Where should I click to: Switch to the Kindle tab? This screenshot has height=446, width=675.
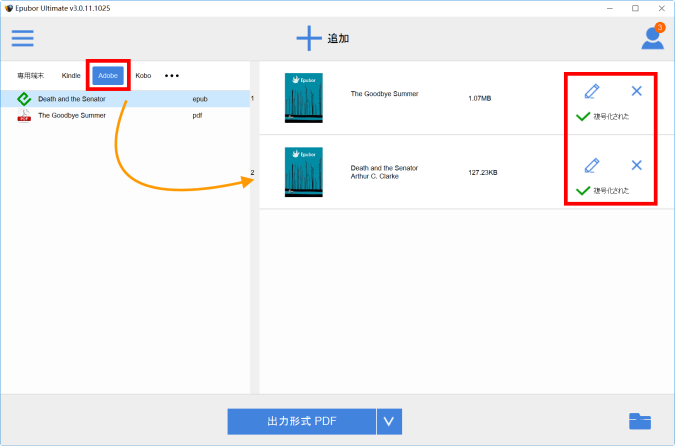click(x=71, y=76)
